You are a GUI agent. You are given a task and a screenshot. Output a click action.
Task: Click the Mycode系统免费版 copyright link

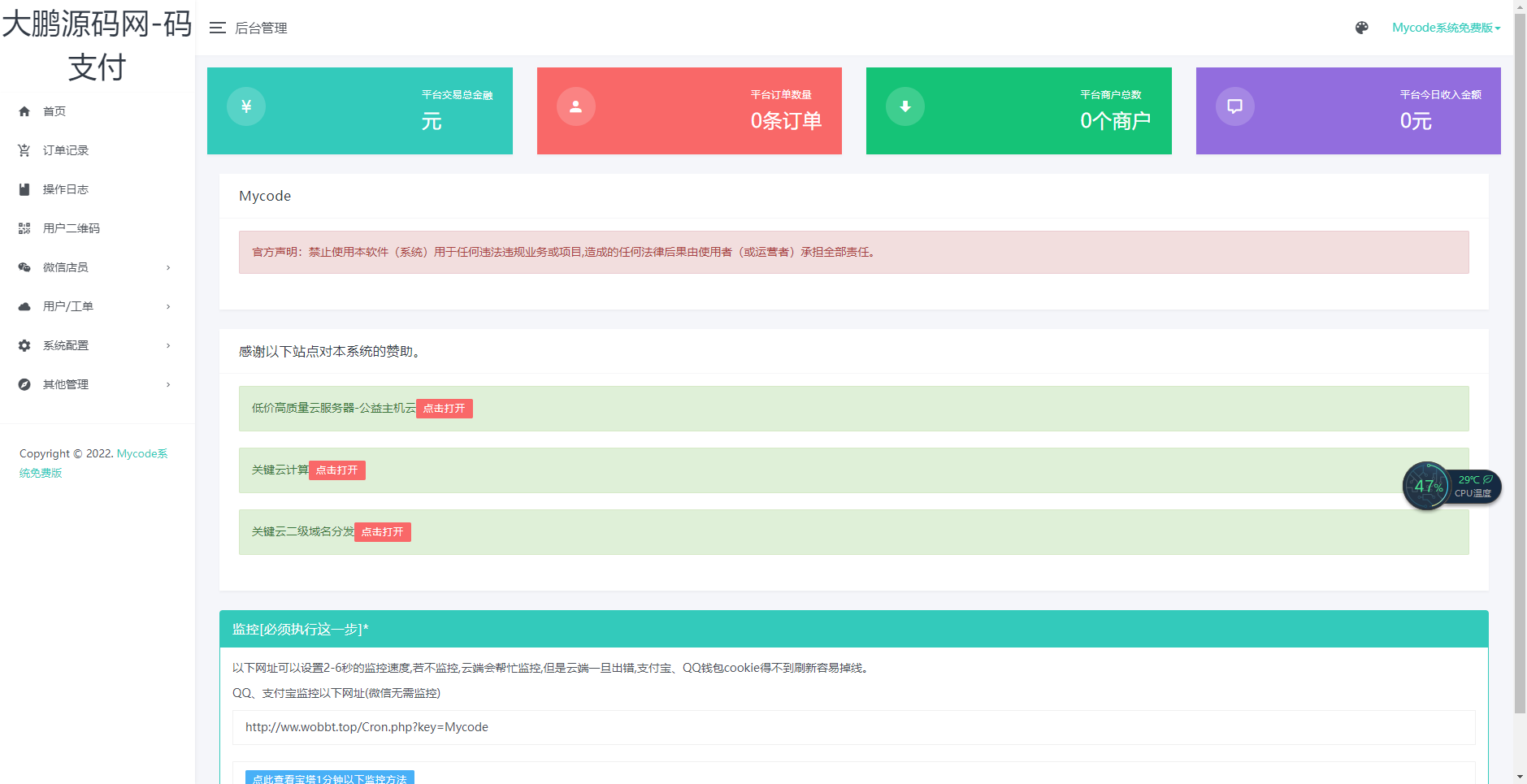pyautogui.click(x=141, y=454)
